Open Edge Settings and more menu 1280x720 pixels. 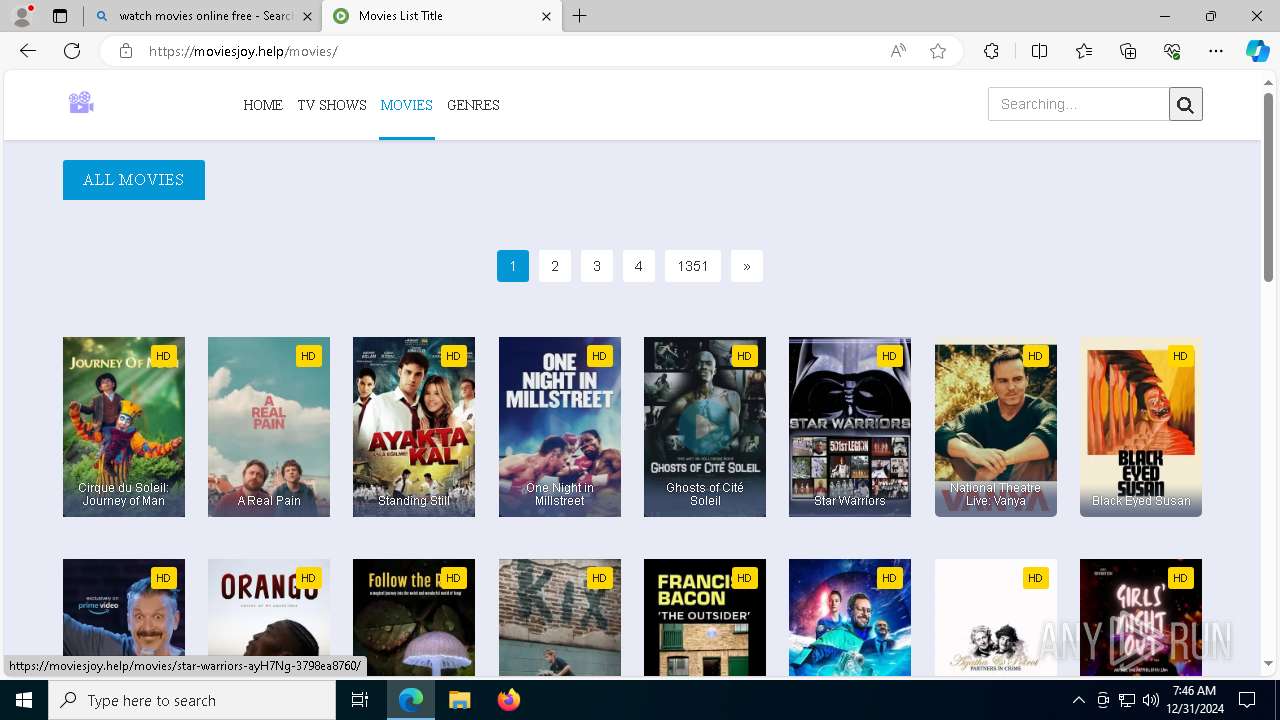click(1216, 51)
